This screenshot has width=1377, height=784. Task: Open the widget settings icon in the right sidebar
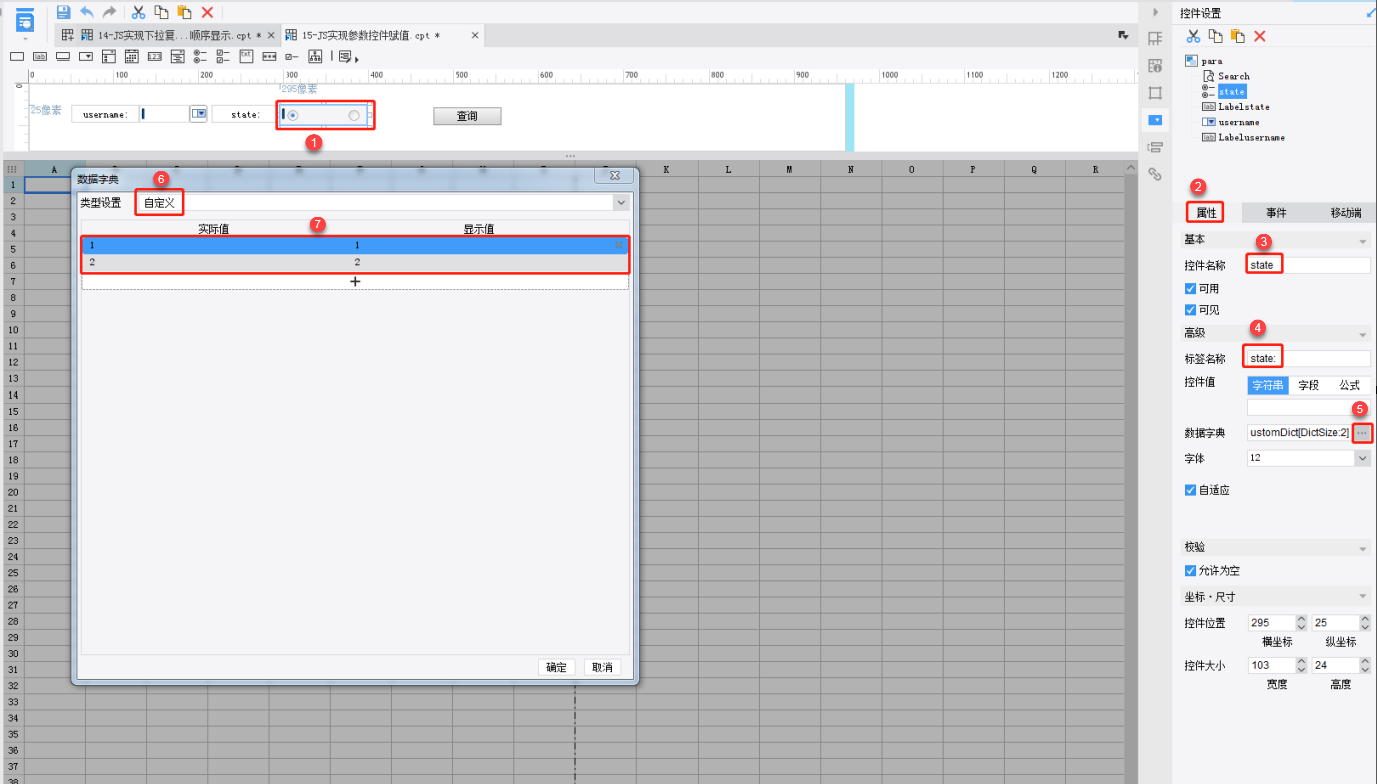point(1155,120)
